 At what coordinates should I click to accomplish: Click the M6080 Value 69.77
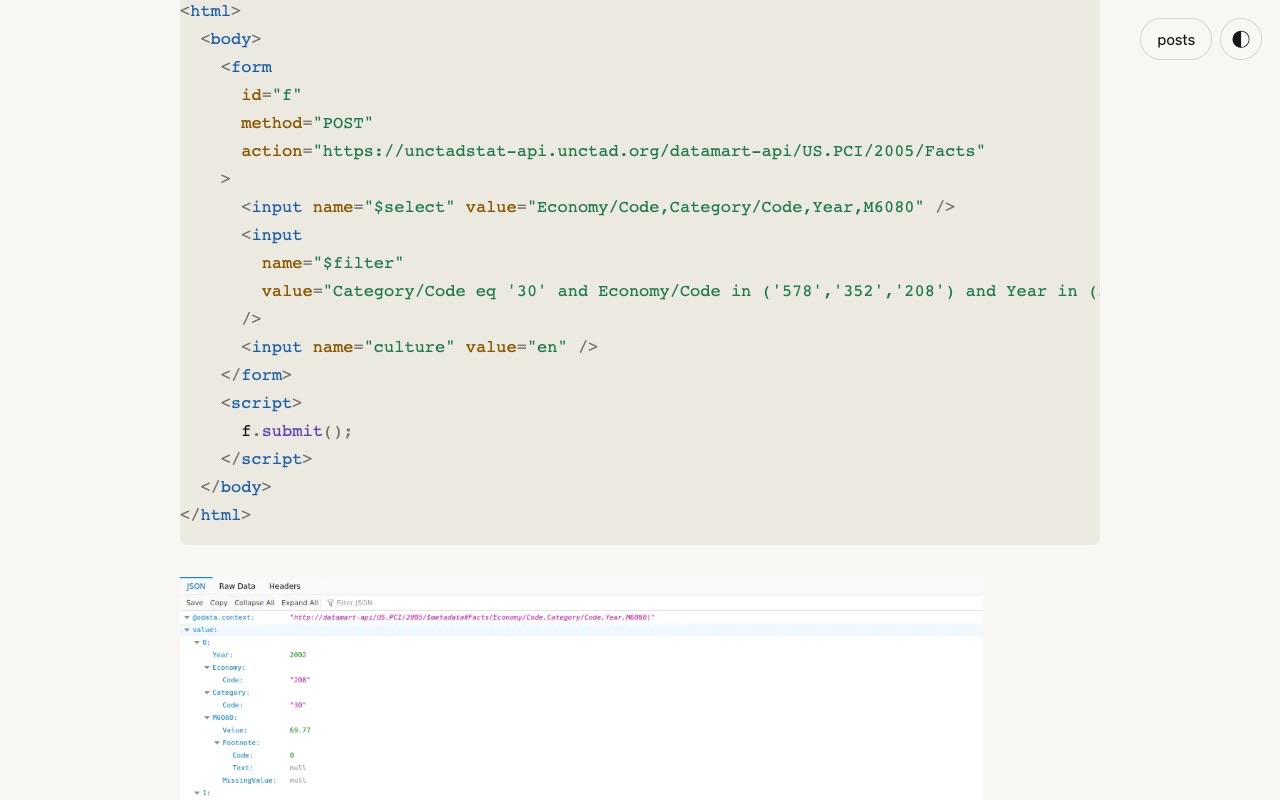(x=300, y=730)
